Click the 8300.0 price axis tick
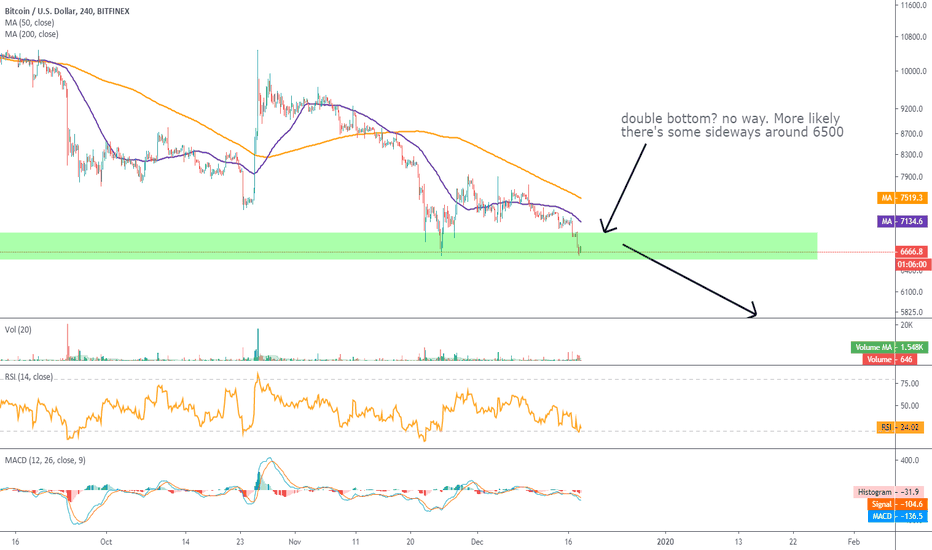This screenshot has width=932, height=550. (913, 155)
